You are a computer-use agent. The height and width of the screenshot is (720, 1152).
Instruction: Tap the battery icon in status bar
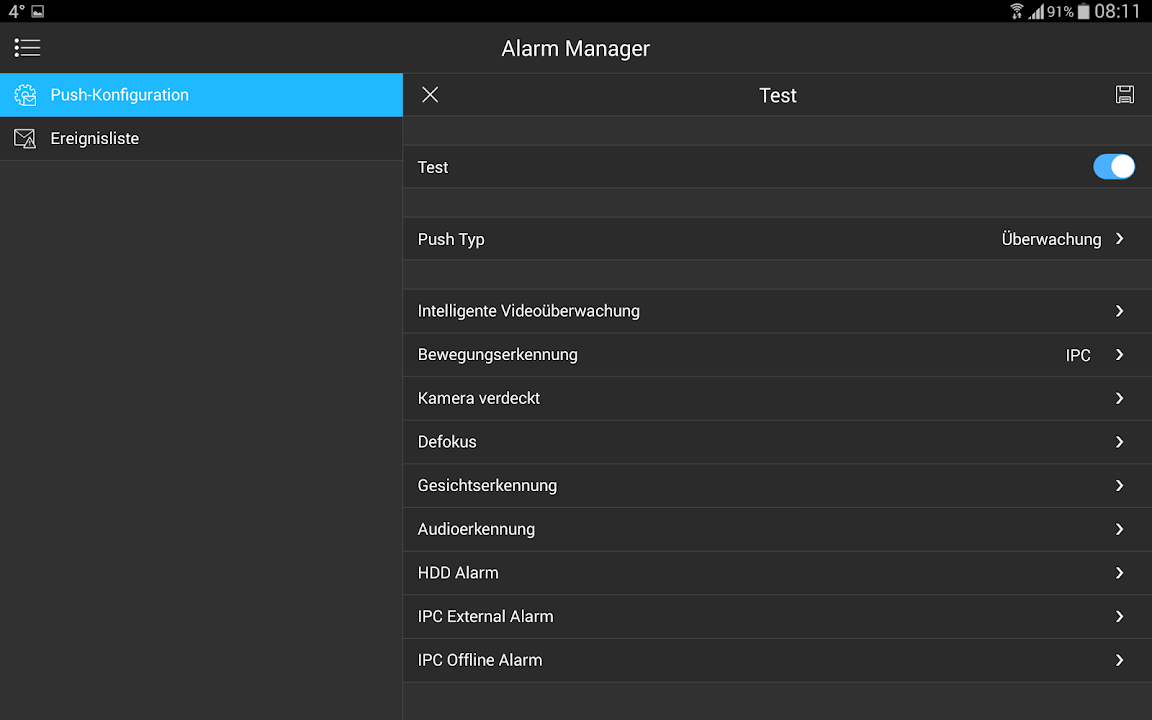[1084, 11]
